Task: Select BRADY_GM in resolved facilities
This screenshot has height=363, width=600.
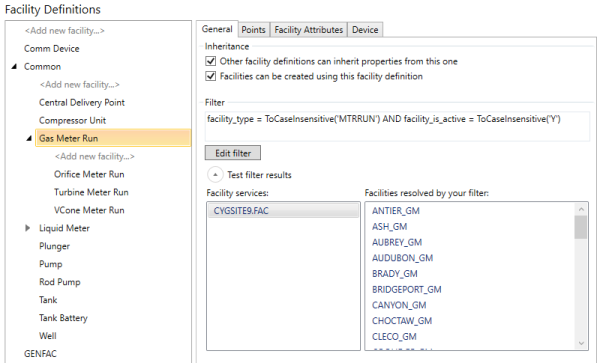Action: (x=395, y=273)
